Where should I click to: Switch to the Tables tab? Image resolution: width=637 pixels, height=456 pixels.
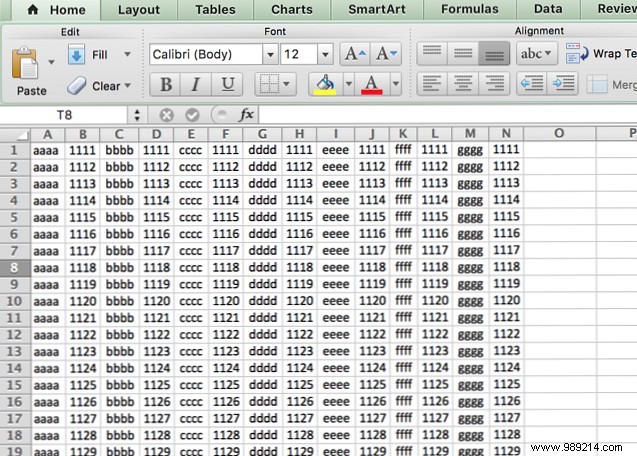coord(215,10)
